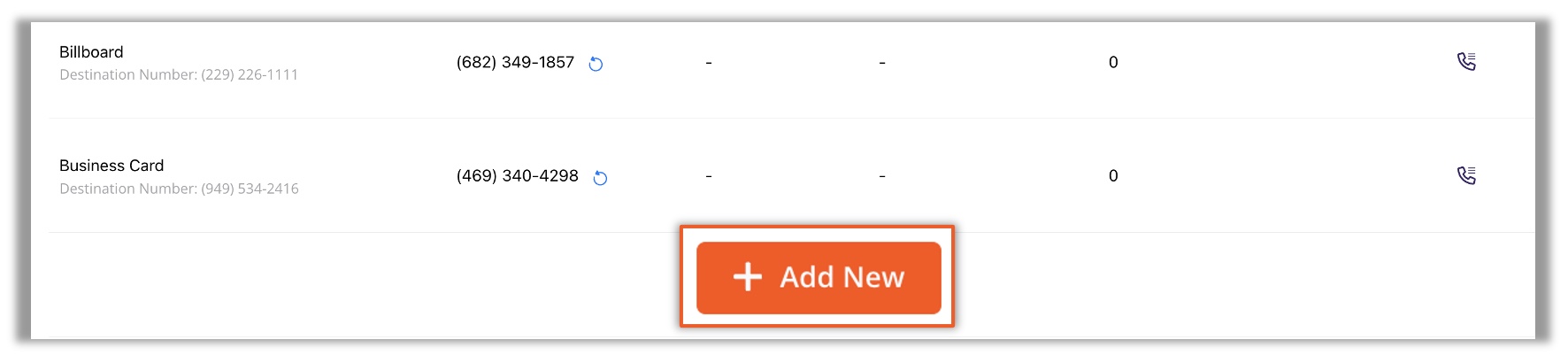Image resolution: width=1568 pixels, height=363 pixels.
Task: Open call log for Billboard row
Action: 1466,62
